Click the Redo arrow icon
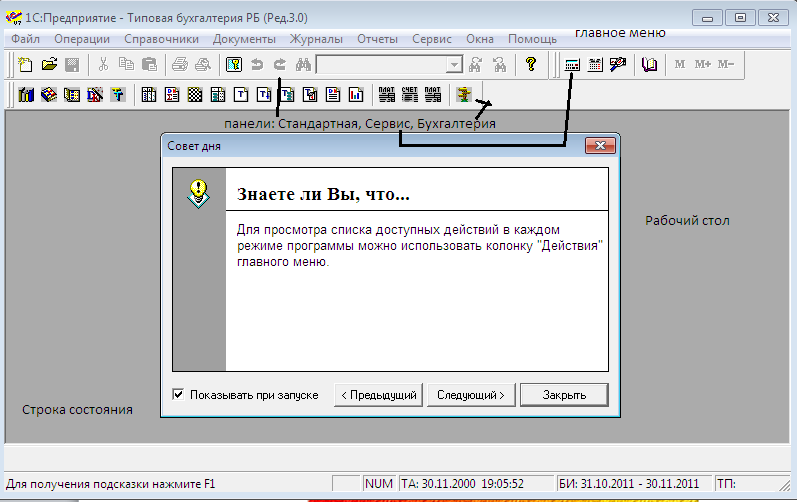The height and width of the screenshot is (502, 797). click(x=280, y=65)
